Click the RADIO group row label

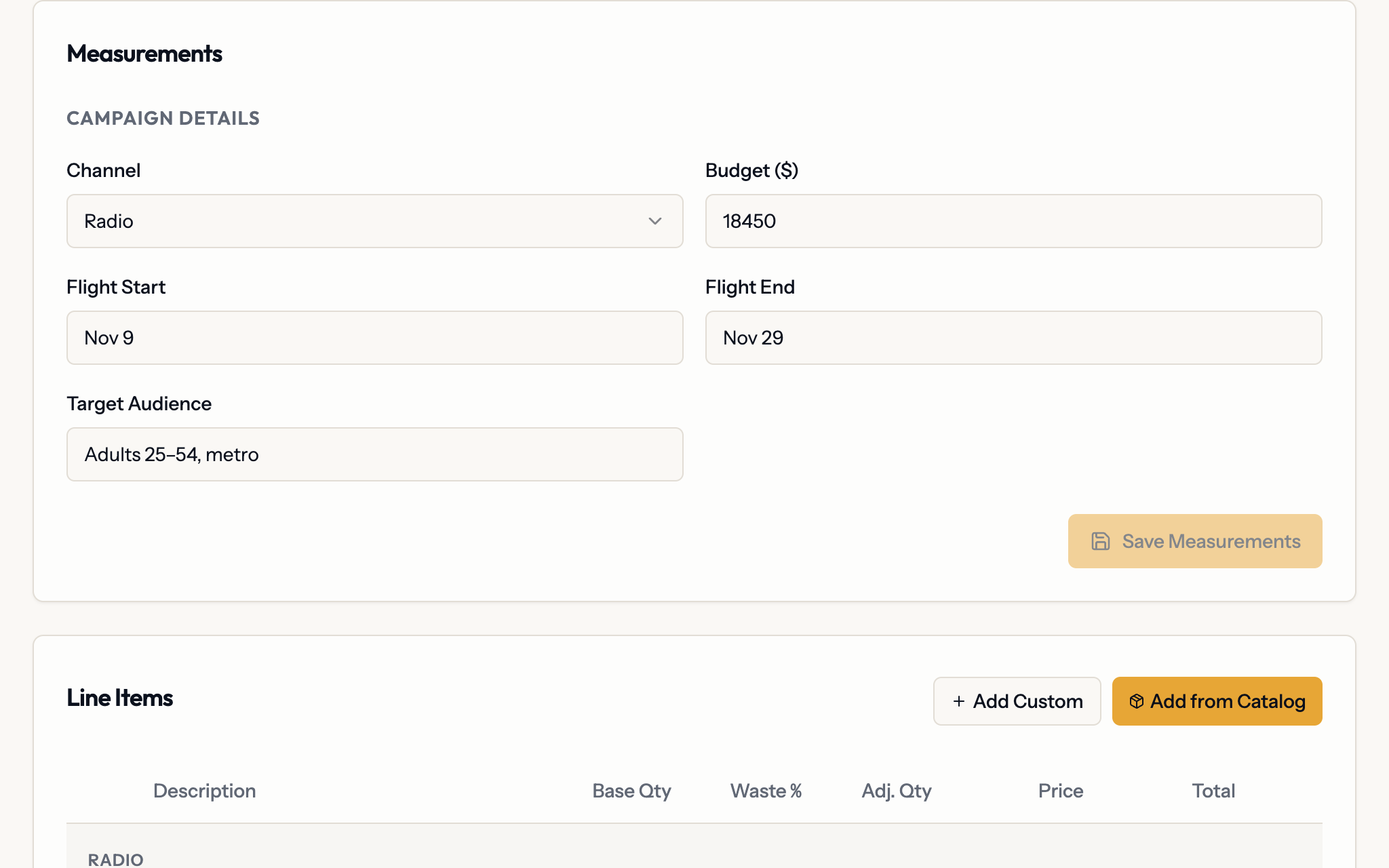115,859
